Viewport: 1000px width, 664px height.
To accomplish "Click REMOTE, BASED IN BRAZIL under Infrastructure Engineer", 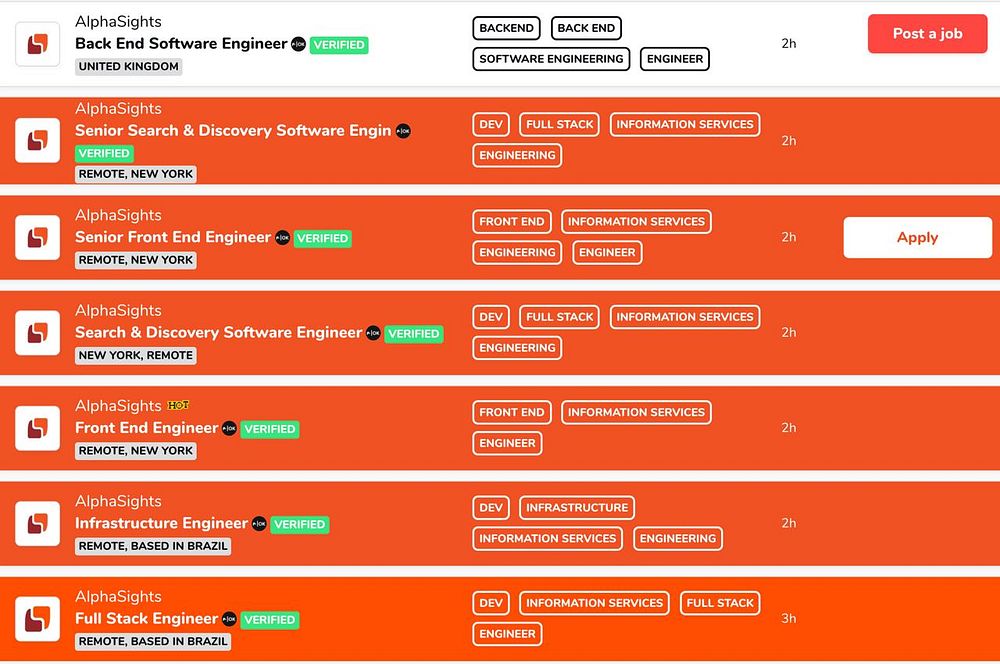I will click(153, 546).
